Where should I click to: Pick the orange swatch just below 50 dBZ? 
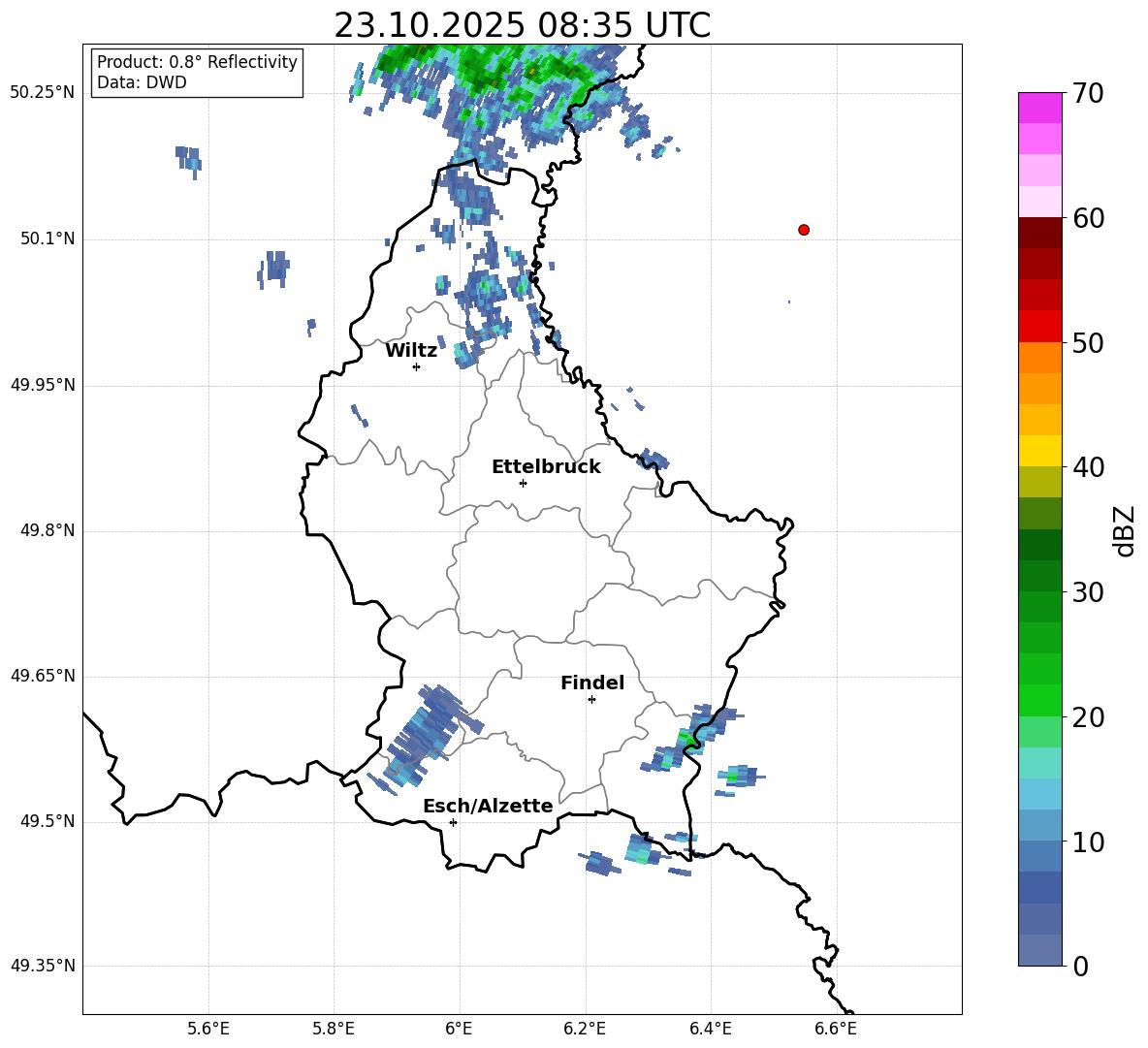[x=1039, y=357]
